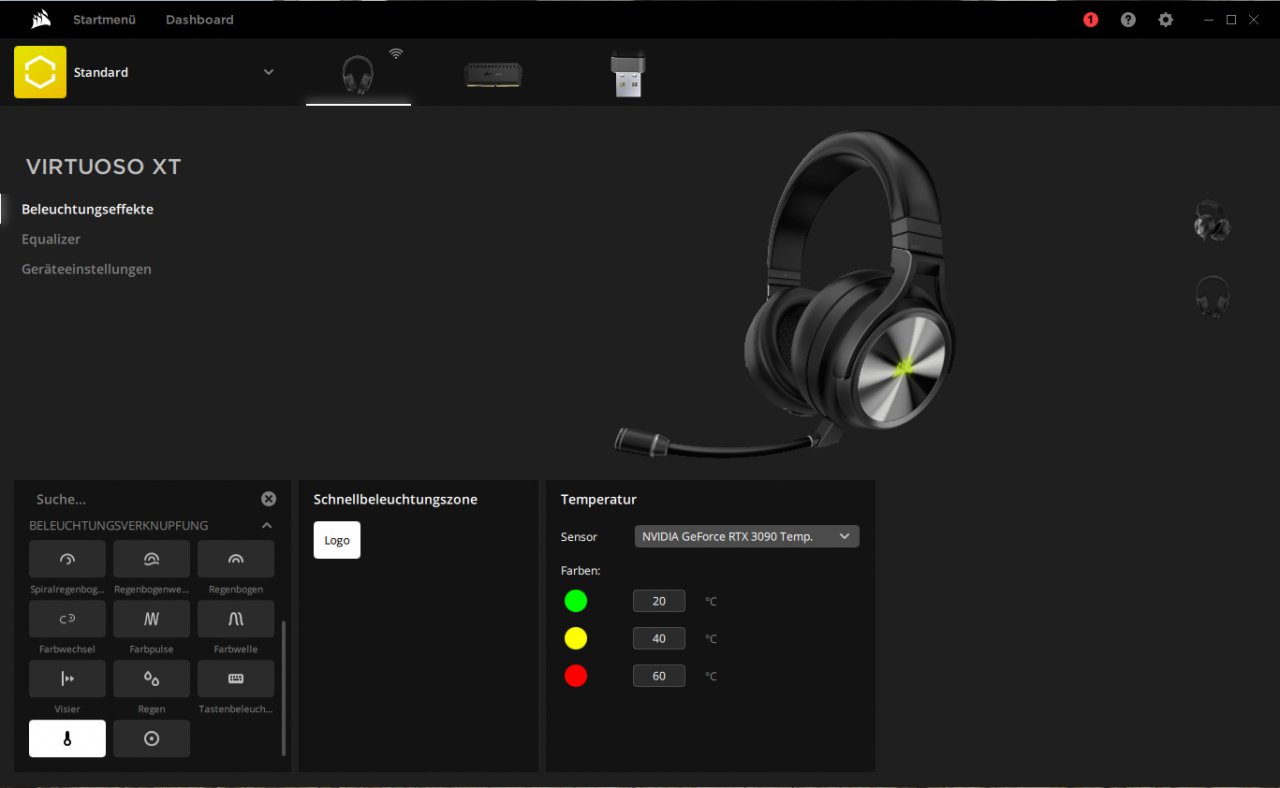Expand the Standard profile dropdown
This screenshot has width=1280, height=788.
[268, 72]
